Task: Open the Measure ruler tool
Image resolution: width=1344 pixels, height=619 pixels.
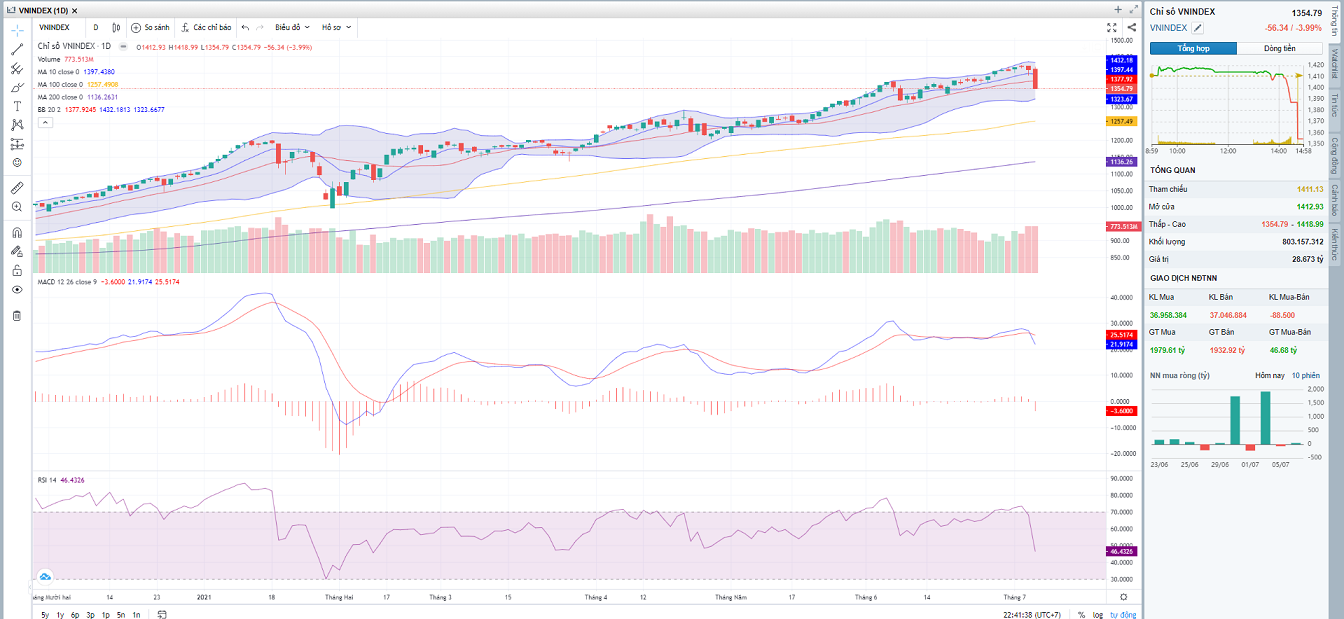Action: (14, 187)
